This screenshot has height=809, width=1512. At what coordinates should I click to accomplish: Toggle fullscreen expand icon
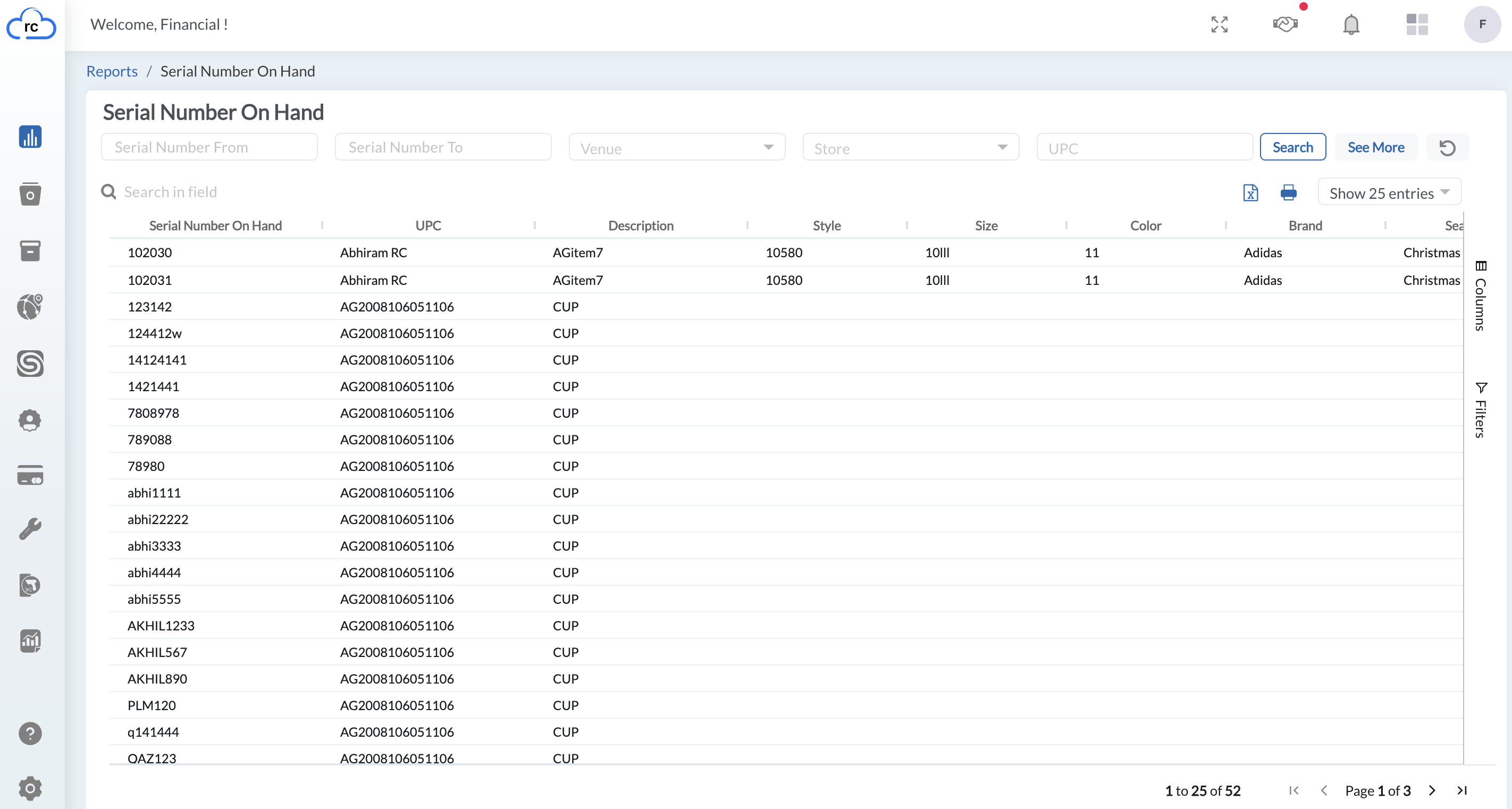1219,24
